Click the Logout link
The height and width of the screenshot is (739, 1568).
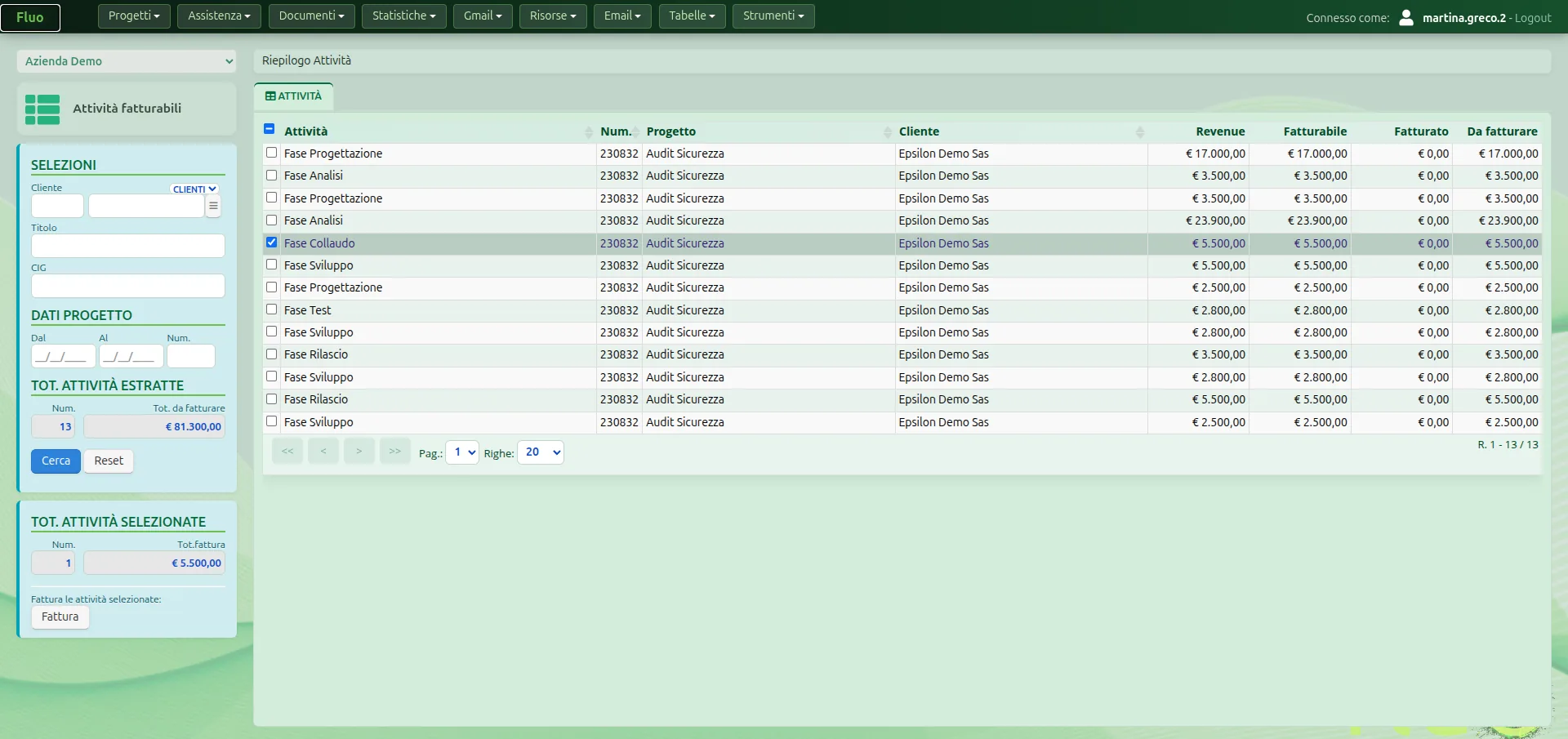1533,18
